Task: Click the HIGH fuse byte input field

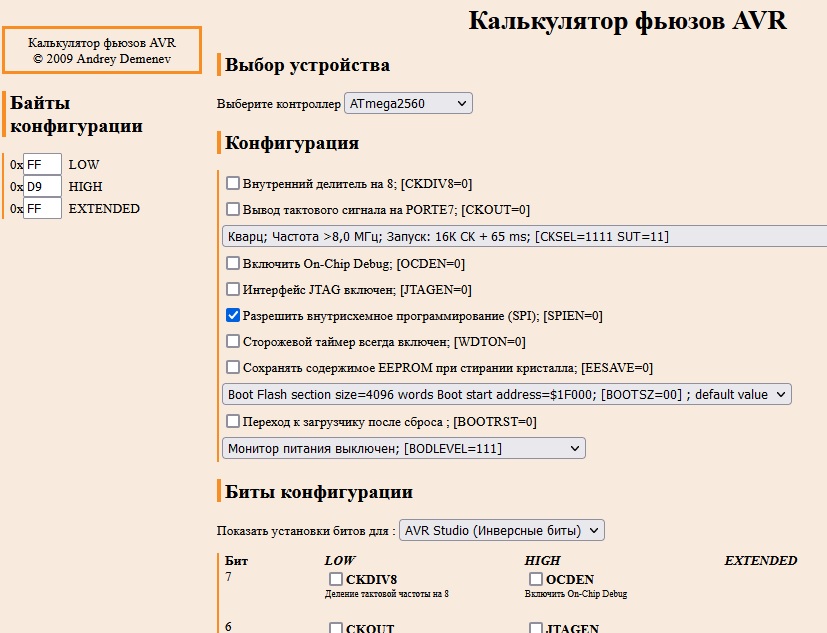Action: click(42, 186)
